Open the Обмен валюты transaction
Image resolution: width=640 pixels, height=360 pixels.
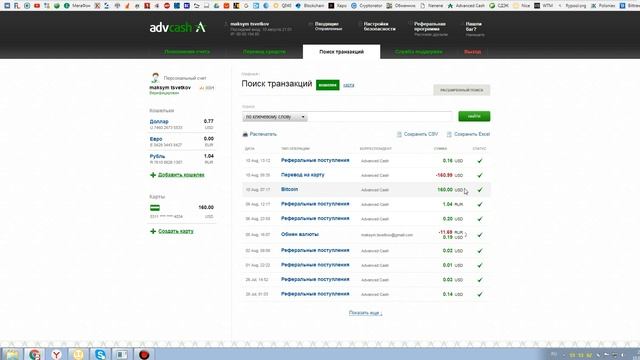coord(300,235)
